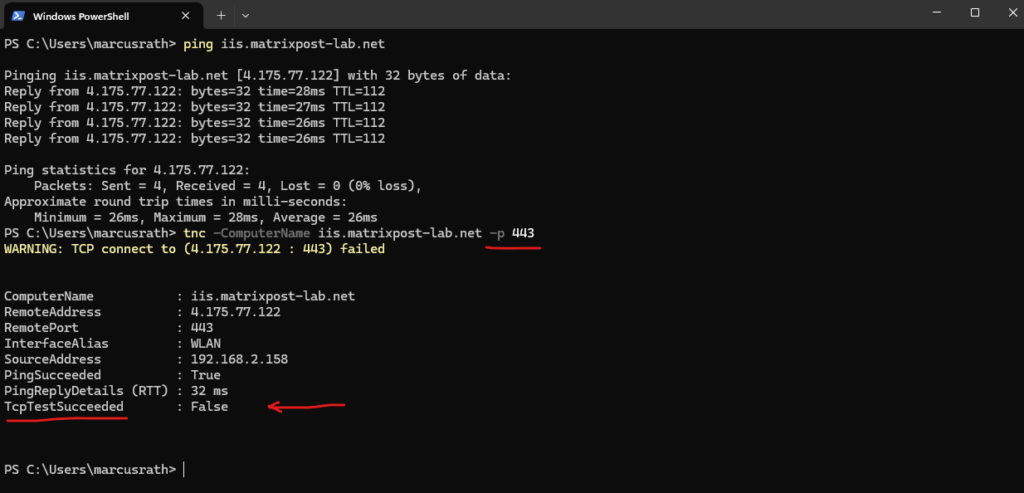Click the False value of TcpTestSucceeded
This screenshot has width=1024, height=493.
point(209,407)
